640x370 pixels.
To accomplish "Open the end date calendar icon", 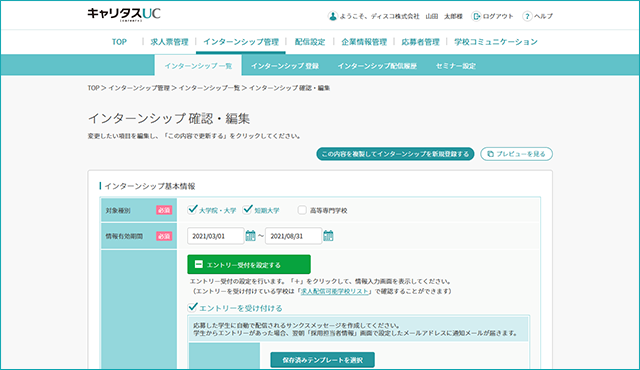I will pos(328,235).
